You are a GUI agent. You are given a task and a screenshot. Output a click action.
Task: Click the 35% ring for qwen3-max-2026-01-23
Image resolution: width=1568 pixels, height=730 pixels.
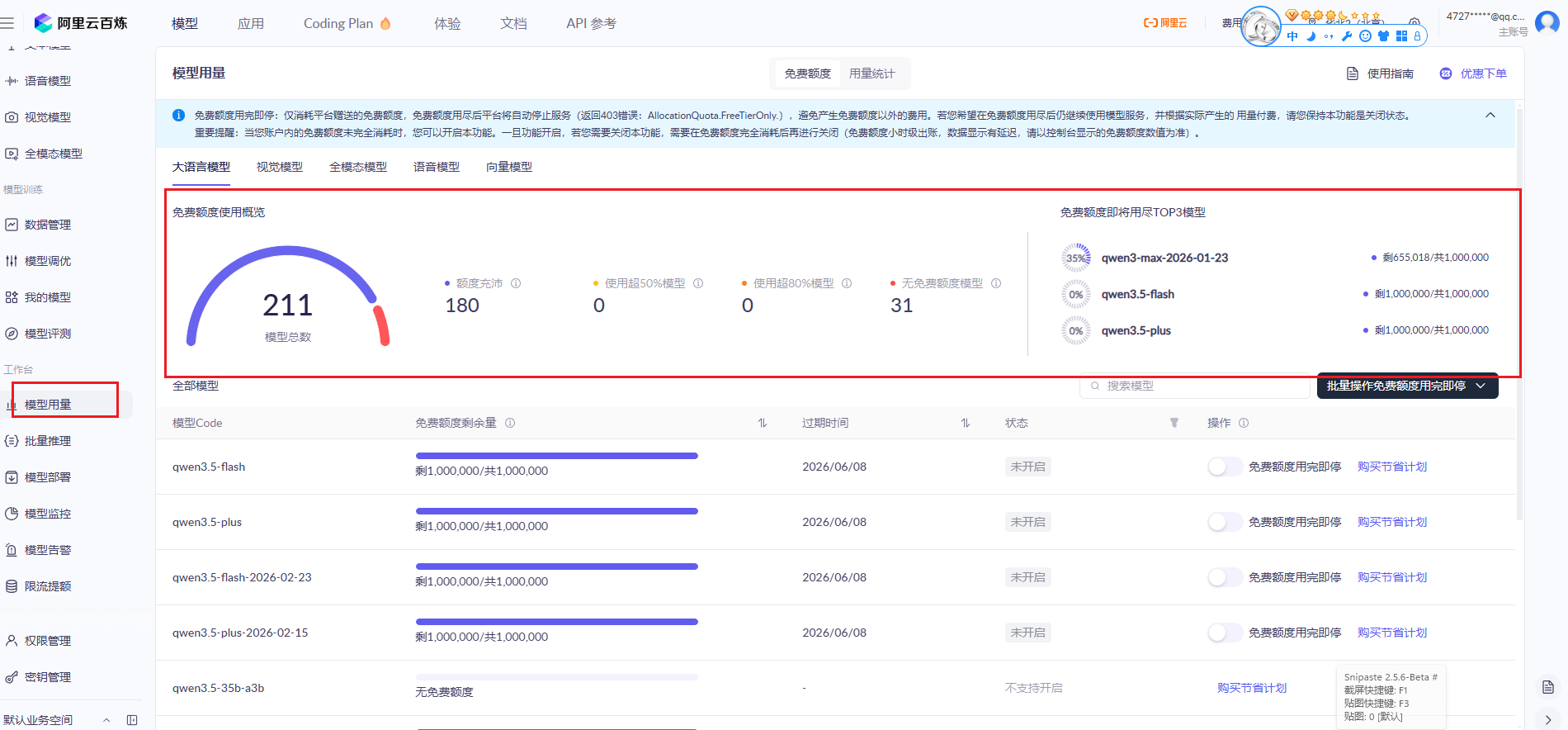[1076, 258]
